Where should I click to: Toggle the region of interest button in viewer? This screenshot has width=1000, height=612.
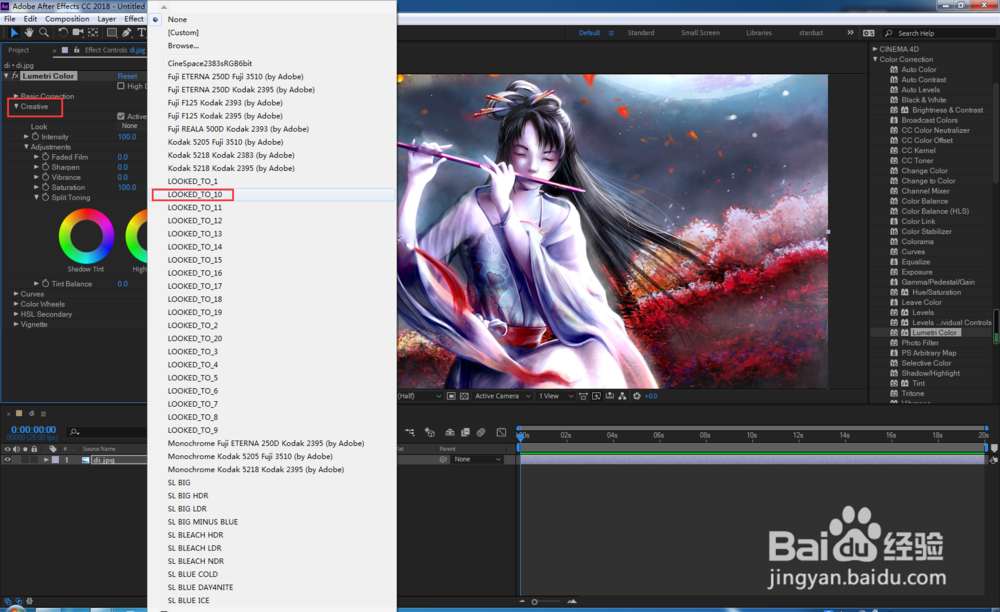[451, 396]
